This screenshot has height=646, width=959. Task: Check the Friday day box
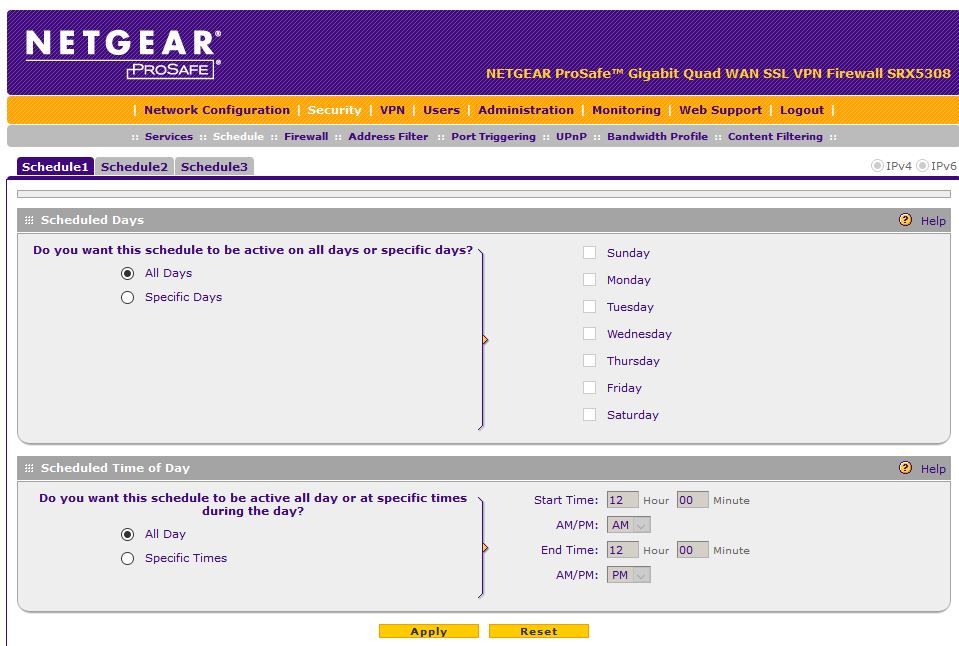(x=590, y=388)
